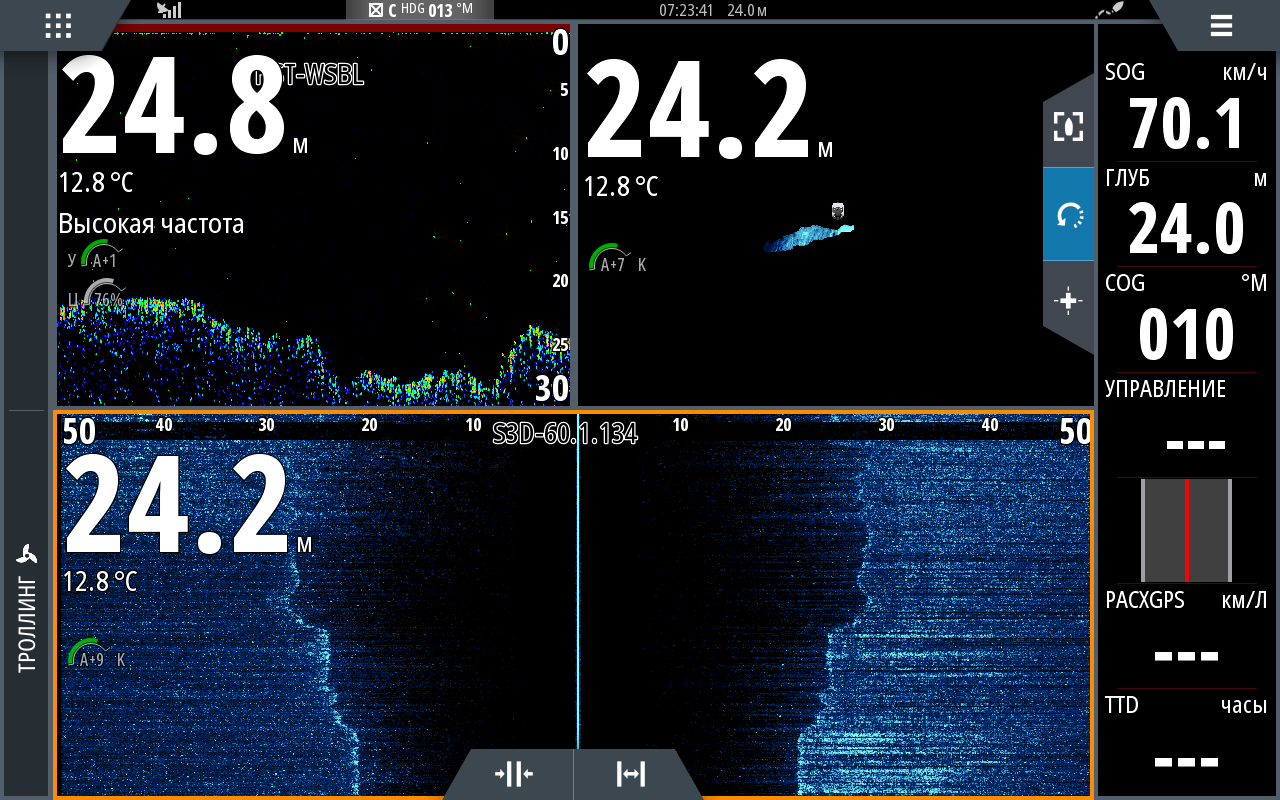Tap the GPS satellite signal icon
Viewport: 1280px width, 800px height.
[x=169, y=10]
